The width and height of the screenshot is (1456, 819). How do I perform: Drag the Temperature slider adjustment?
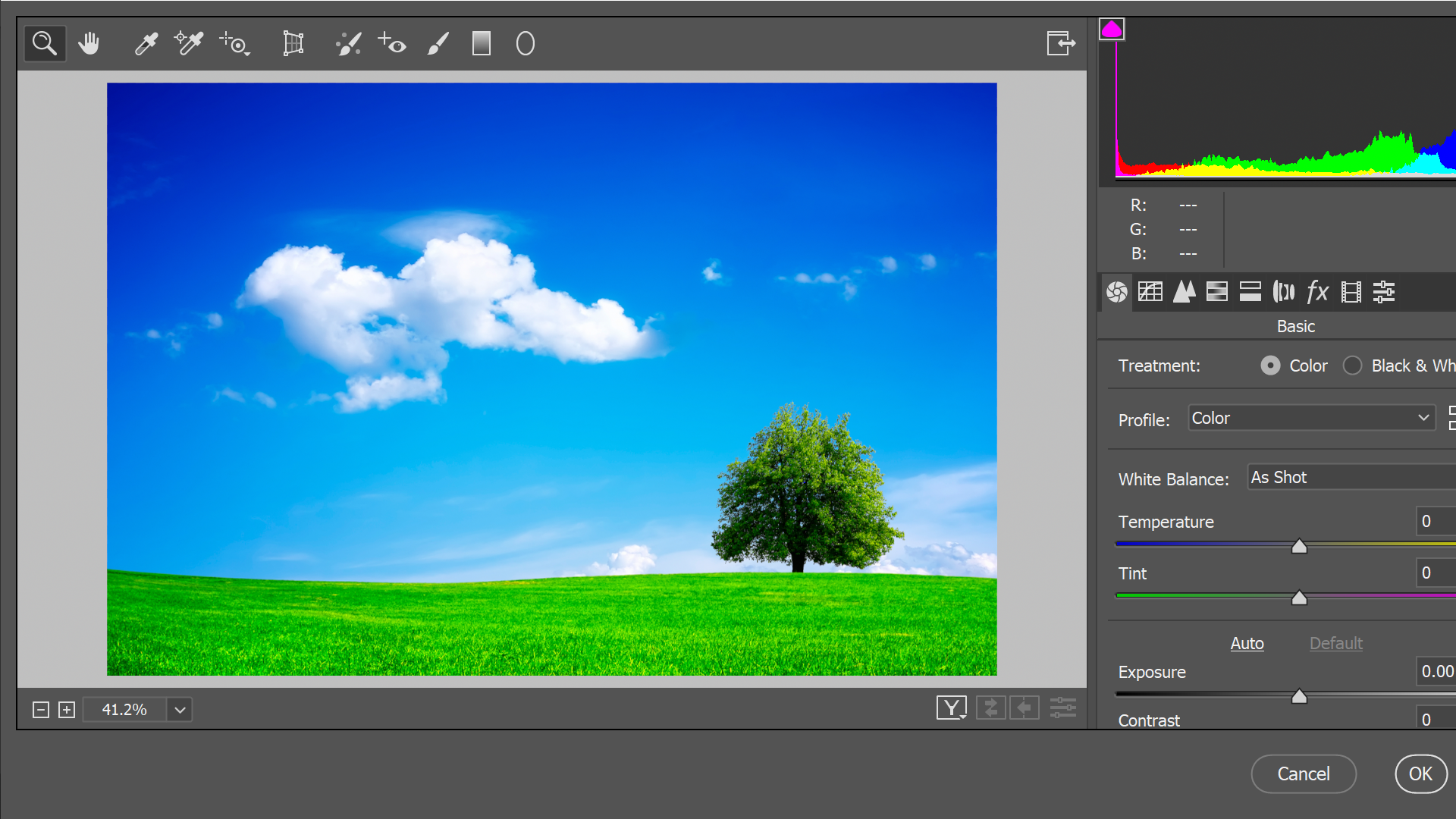[1298, 547]
